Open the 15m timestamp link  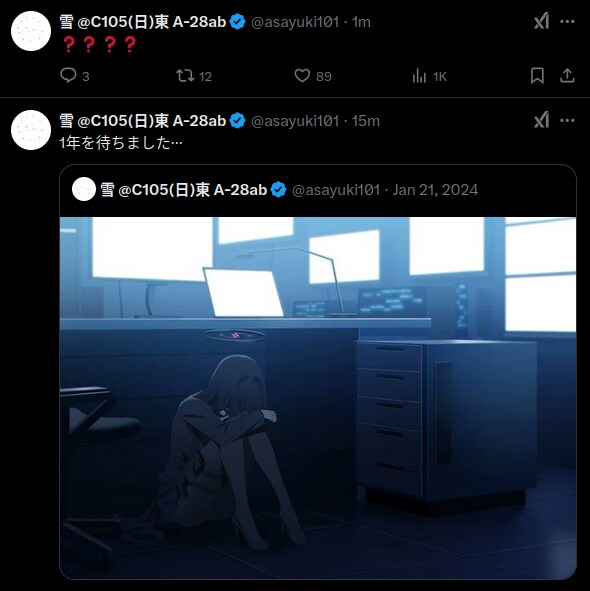pos(366,121)
